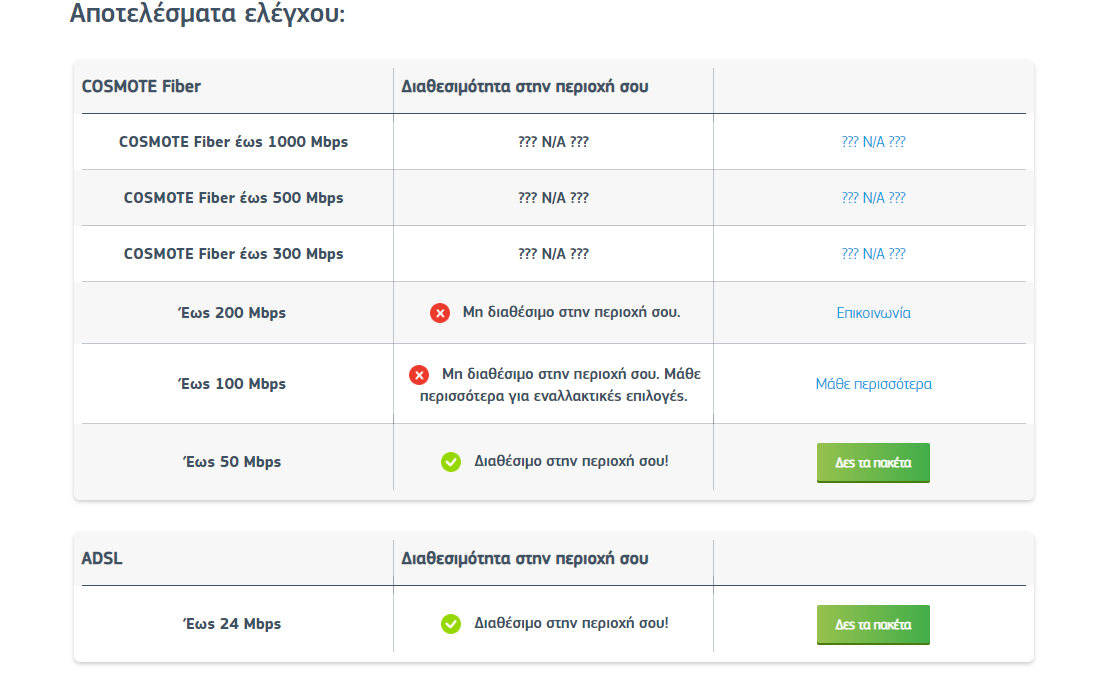The width and height of the screenshot is (1105, 673).
Task: Click Αποτελέσματα ελέγχου heading
Action: [x=207, y=13]
